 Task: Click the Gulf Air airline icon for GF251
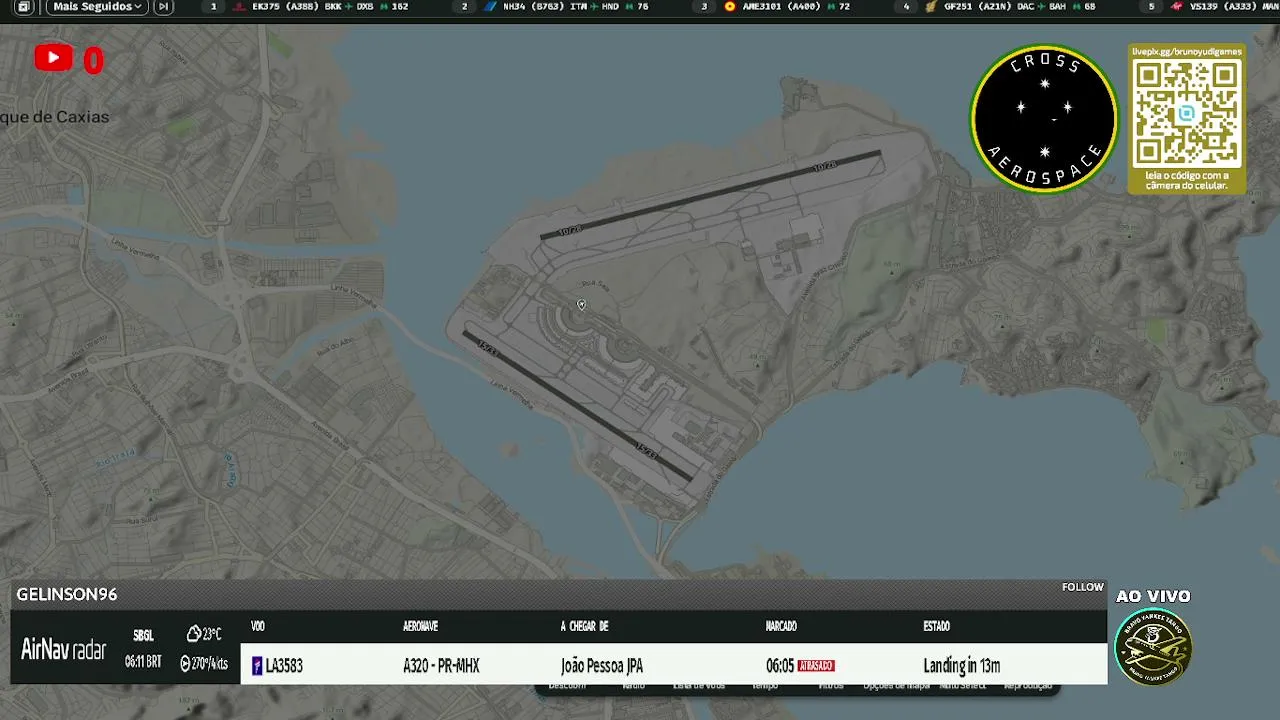(x=931, y=7)
